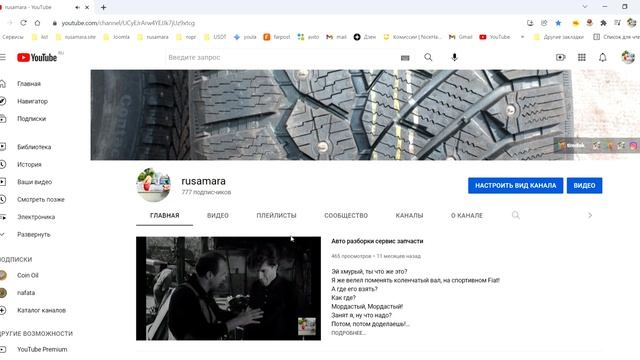Open the YouTube hamburger guide menu
The width and height of the screenshot is (640, 360).
coord(2,58)
